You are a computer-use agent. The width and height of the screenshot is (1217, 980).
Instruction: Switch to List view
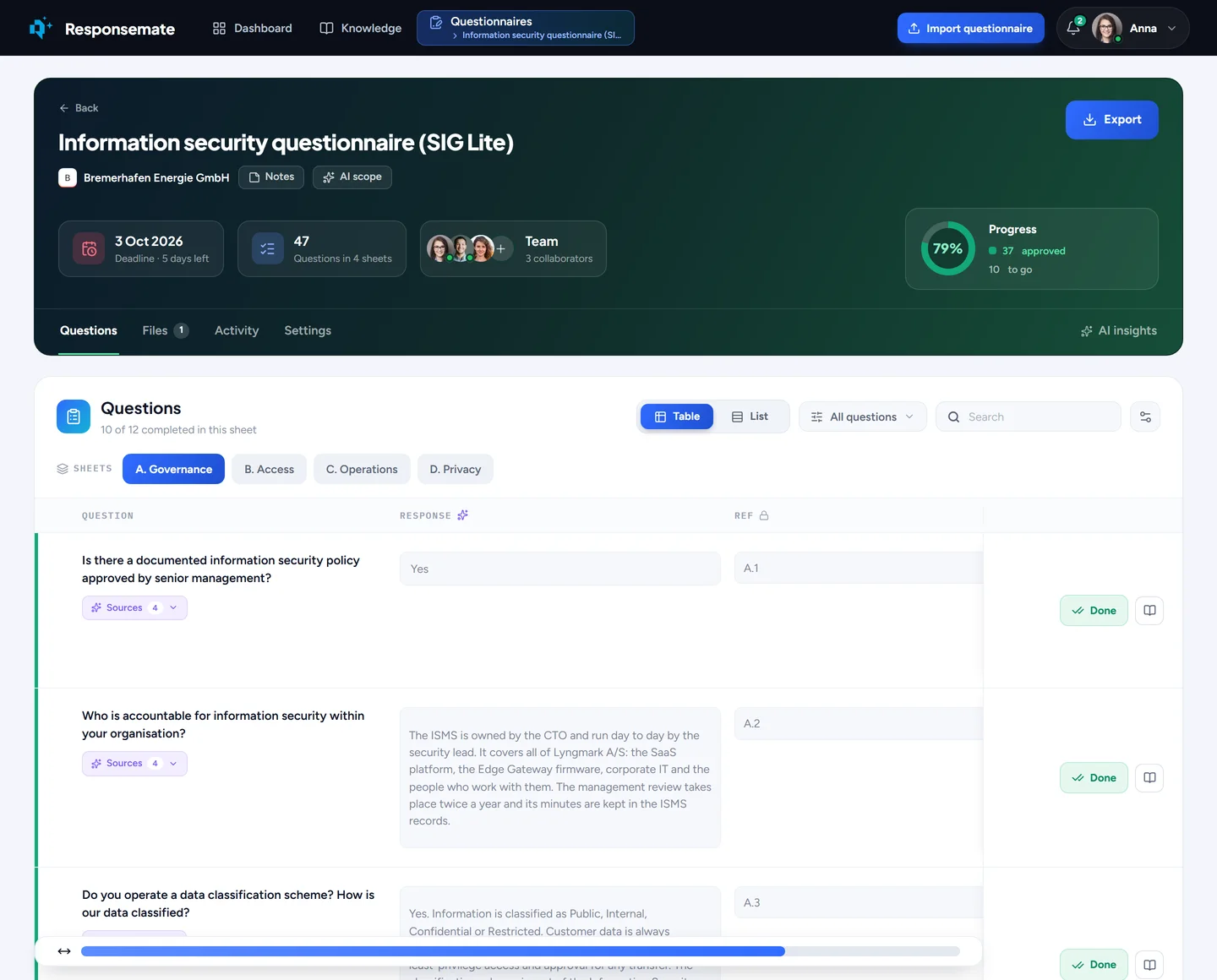[x=750, y=416]
